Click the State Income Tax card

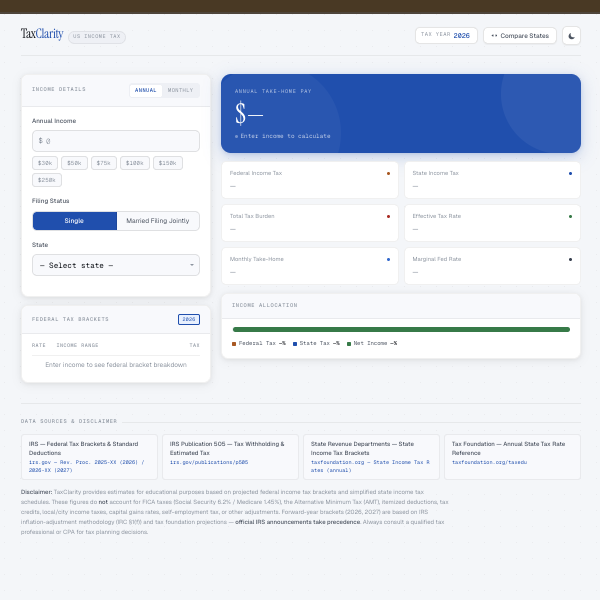click(x=492, y=180)
